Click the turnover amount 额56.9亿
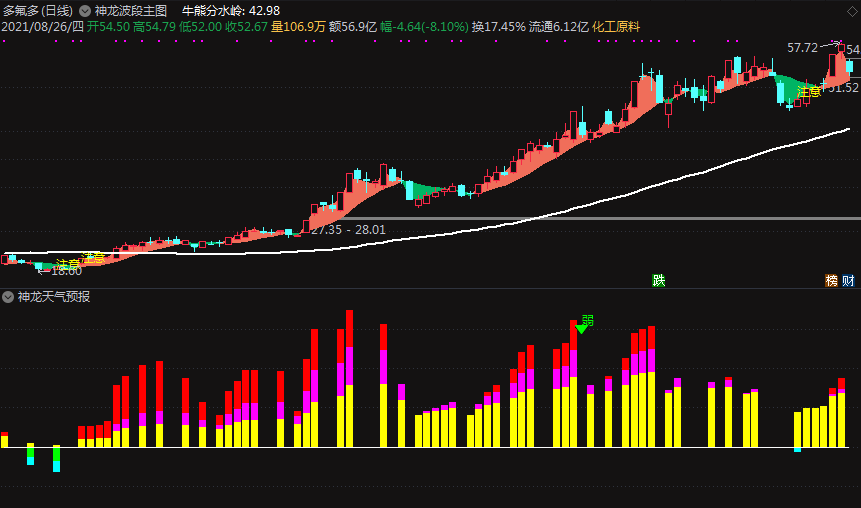Screen dimensions: 861x508 tap(353, 27)
